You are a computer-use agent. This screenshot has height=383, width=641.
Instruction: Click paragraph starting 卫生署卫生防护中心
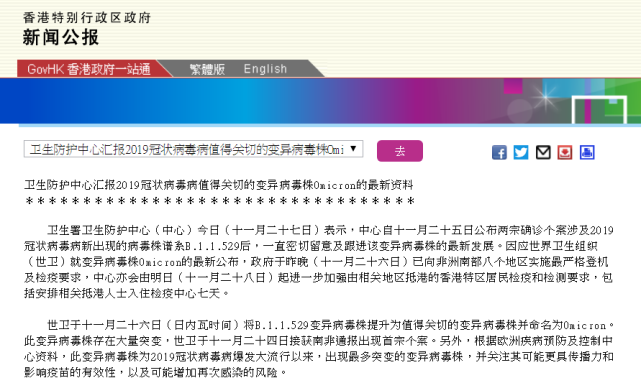tap(319, 262)
